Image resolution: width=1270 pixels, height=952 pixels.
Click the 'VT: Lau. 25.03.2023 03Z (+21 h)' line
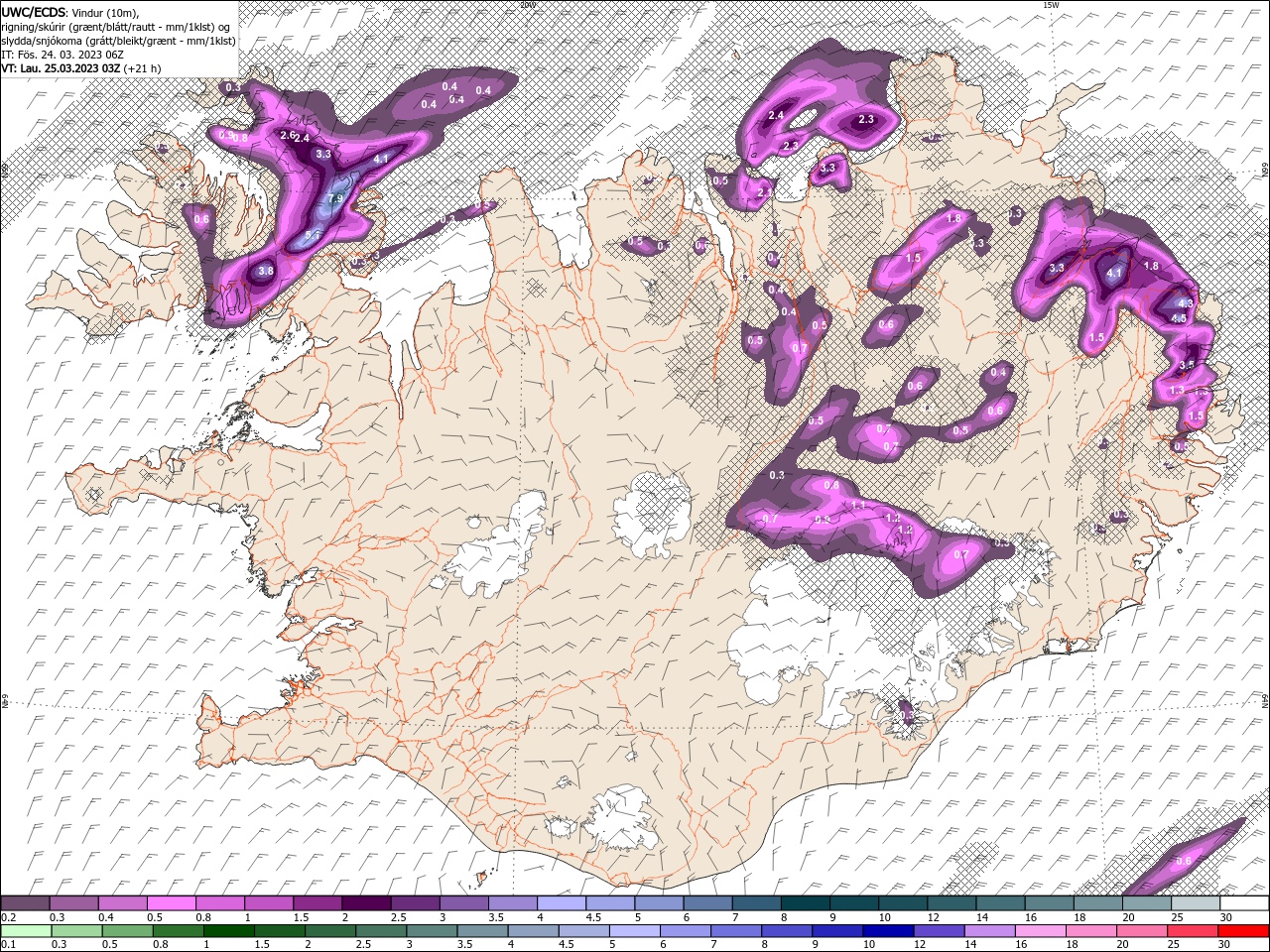pyautogui.click(x=81, y=68)
